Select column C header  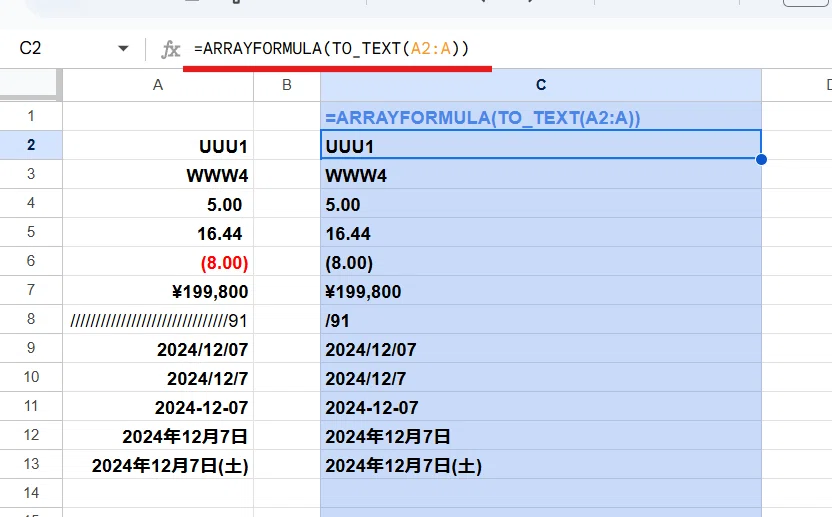541,85
